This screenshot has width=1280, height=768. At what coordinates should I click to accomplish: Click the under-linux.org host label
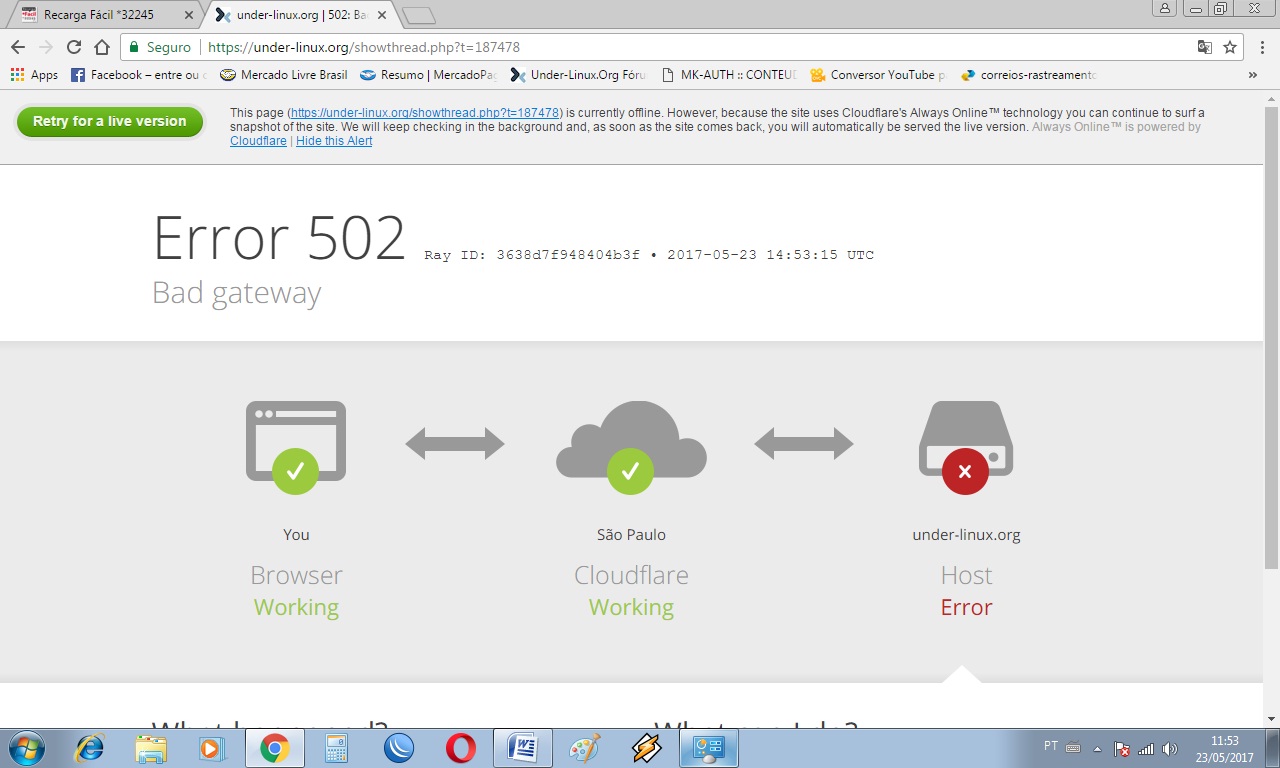(966, 535)
